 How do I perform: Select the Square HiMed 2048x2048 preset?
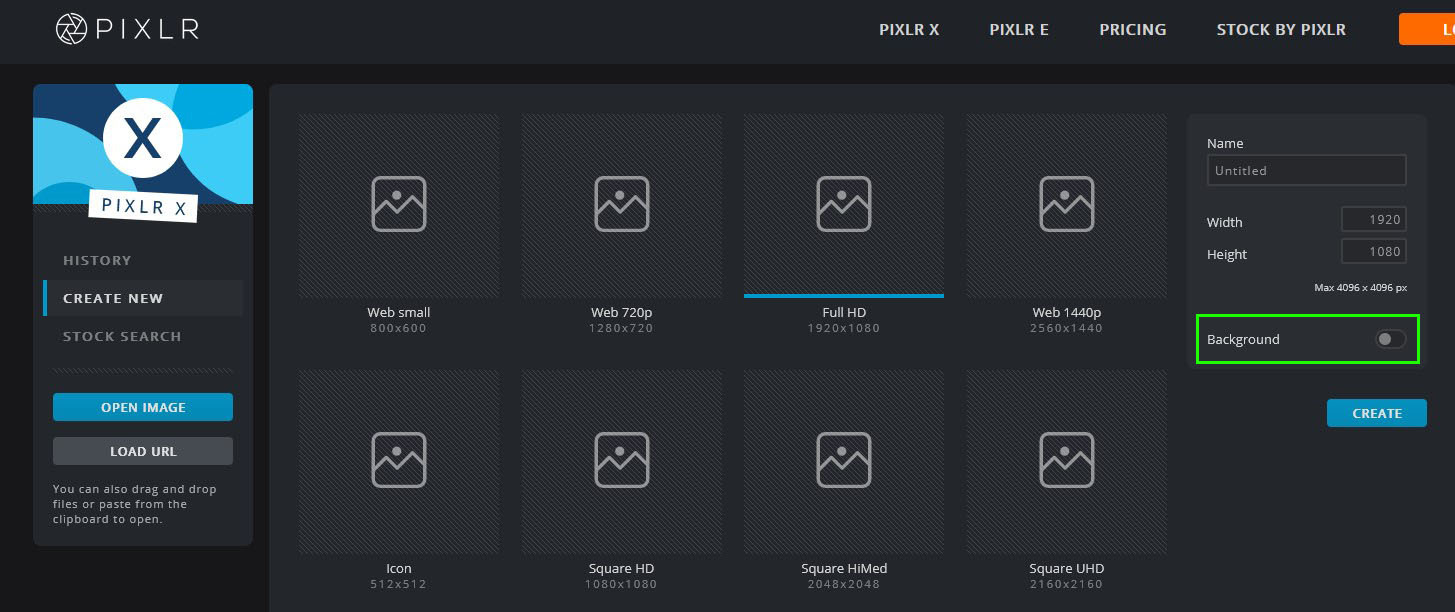tap(843, 461)
